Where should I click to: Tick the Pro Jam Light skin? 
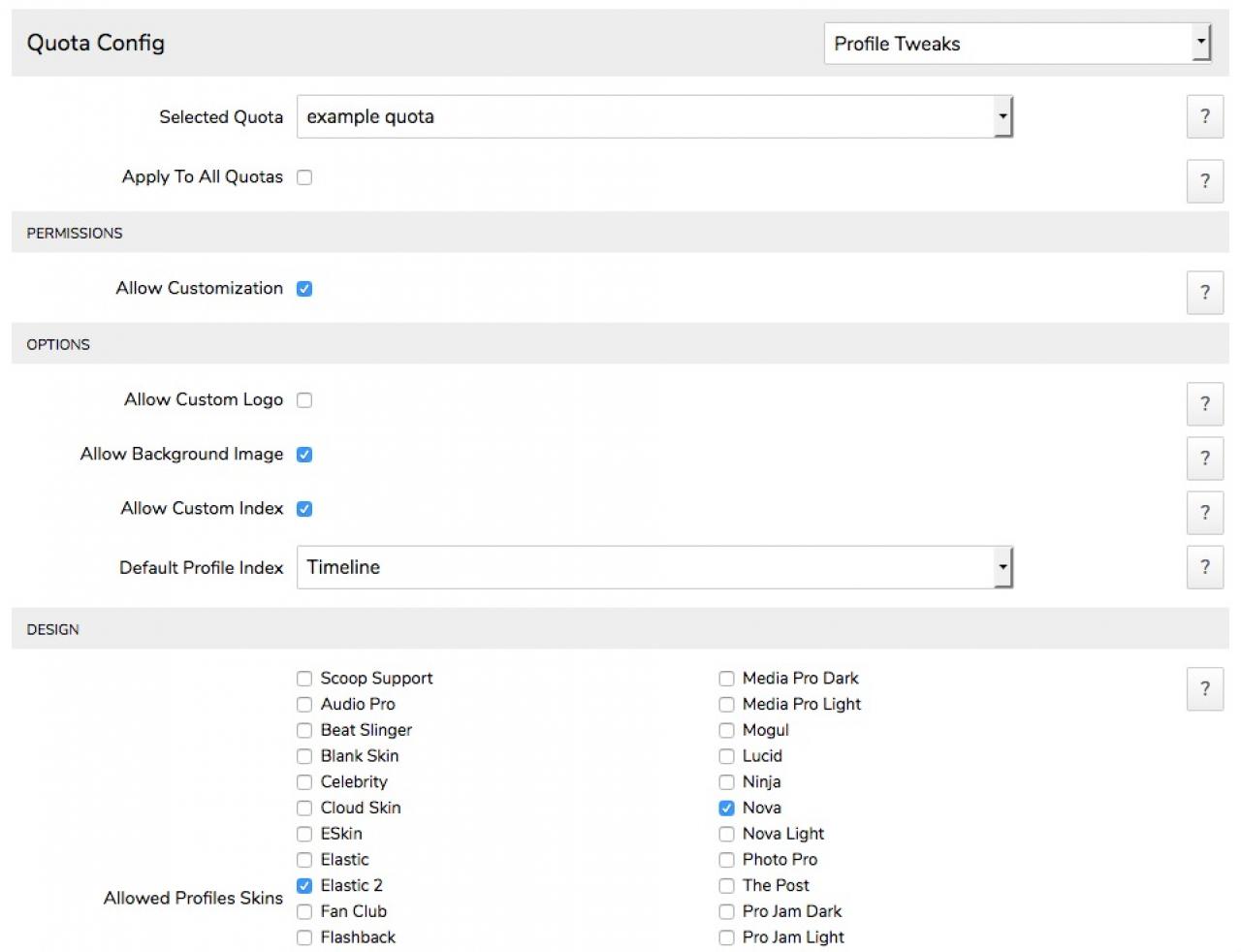coord(726,937)
